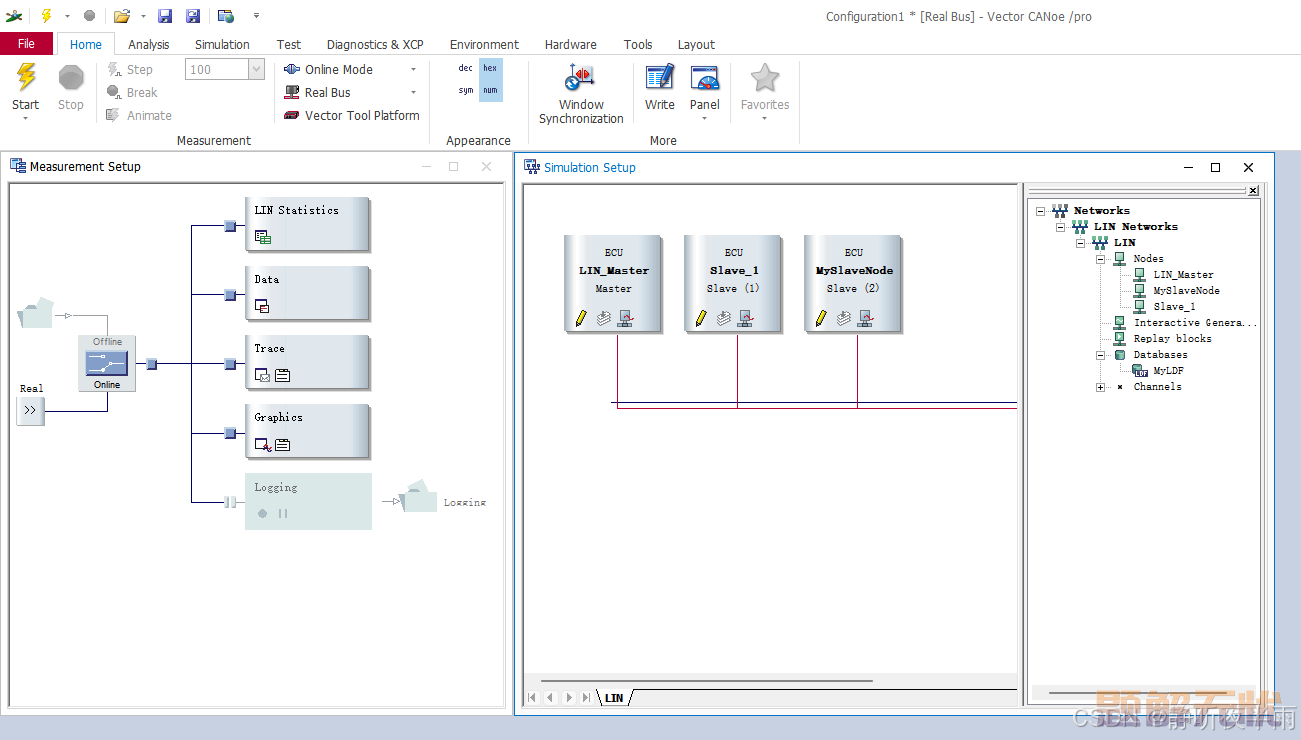Screen dimensions: 1301x740
Task: Click the Simulation Setup horizontal scrollbar
Action: pos(706,681)
